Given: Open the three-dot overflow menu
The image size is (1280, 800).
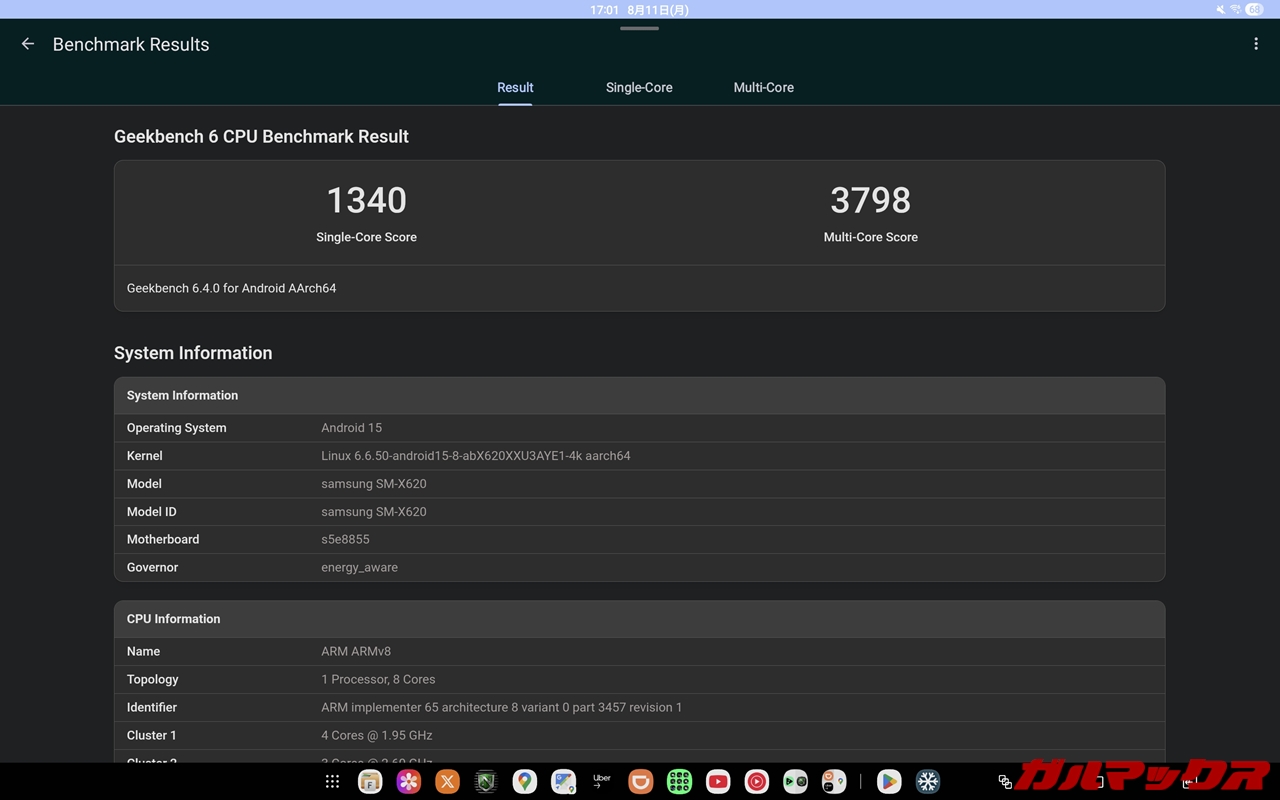Looking at the screenshot, I should pyautogui.click(x=1256, y=44).
